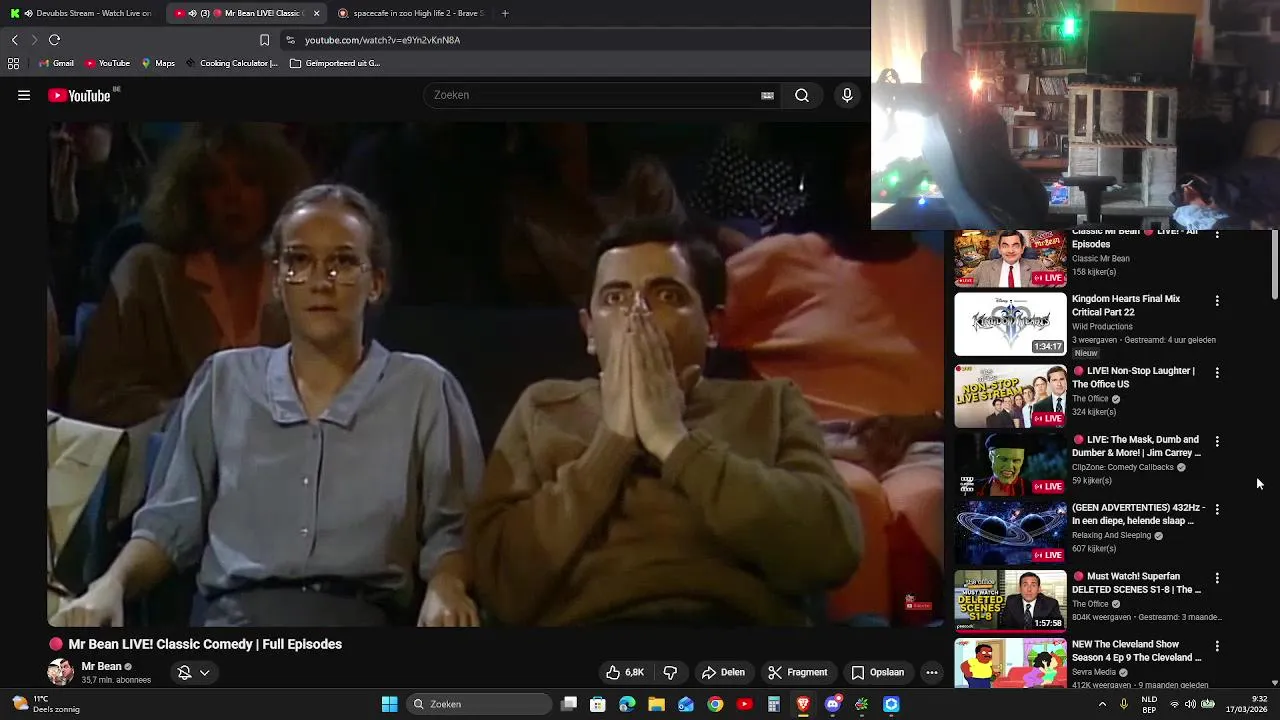Go back with the browser back arrow
The width and height of the screenshot is (1280, 720).
click(x=14, y=40)
